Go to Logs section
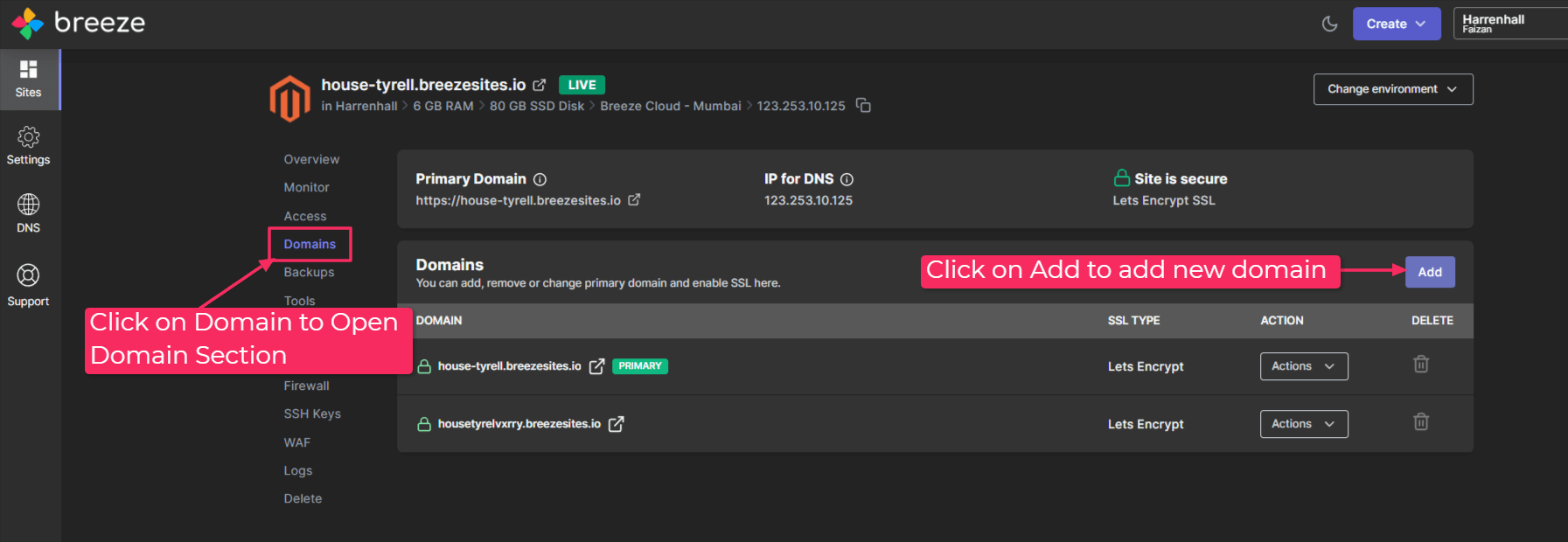The height and width of the screenshot is (542, 1568). [297, 470]
